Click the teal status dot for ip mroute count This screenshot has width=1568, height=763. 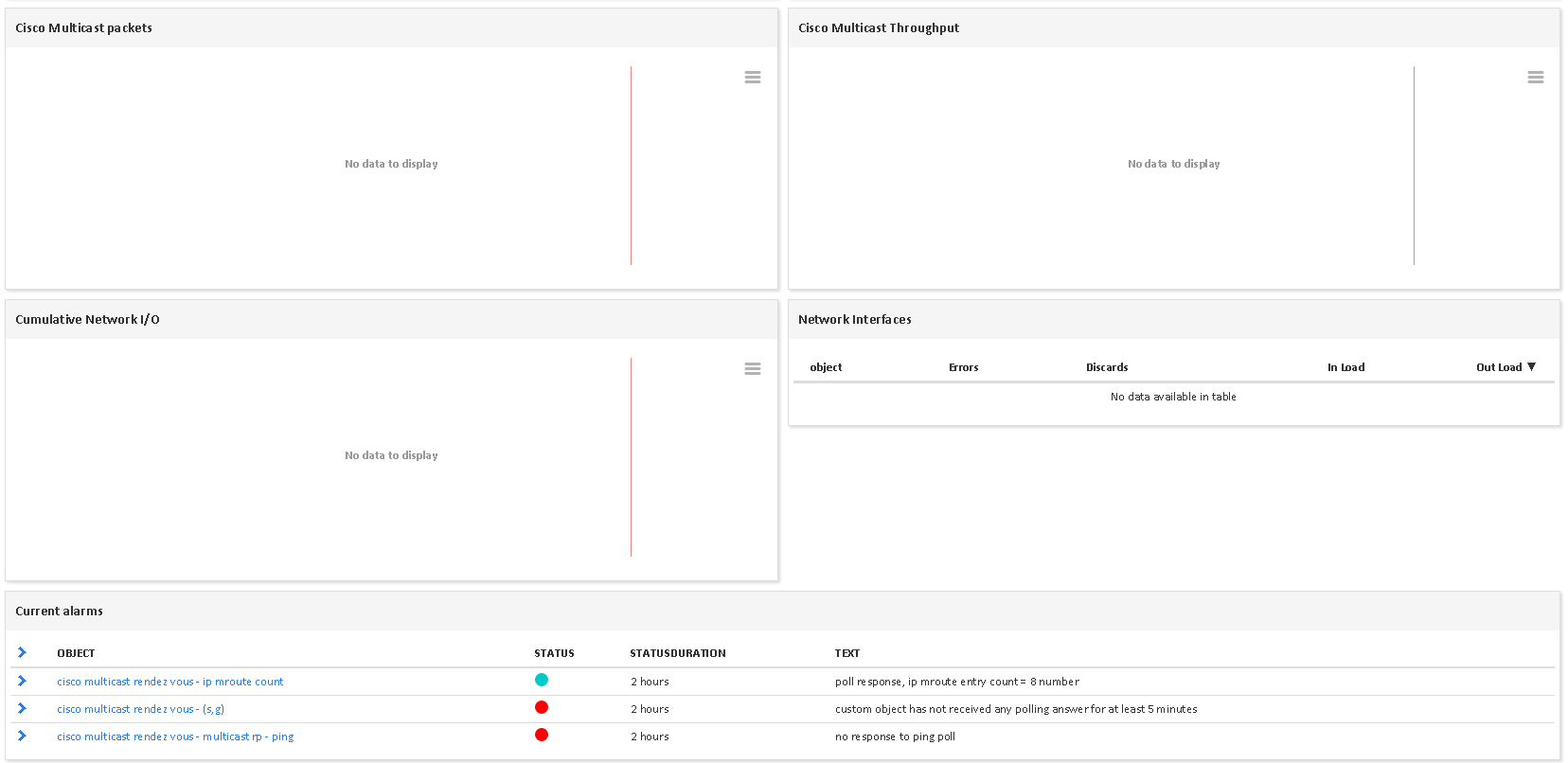542,680
